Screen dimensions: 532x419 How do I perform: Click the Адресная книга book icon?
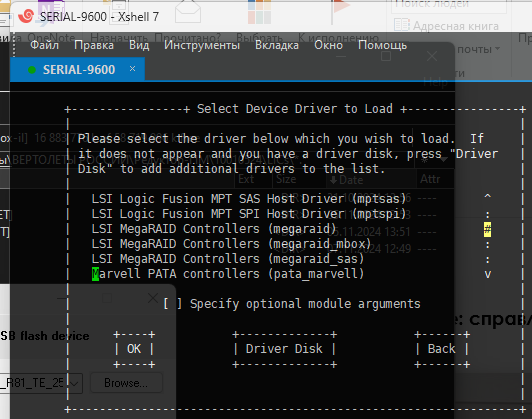coord(402,25)
